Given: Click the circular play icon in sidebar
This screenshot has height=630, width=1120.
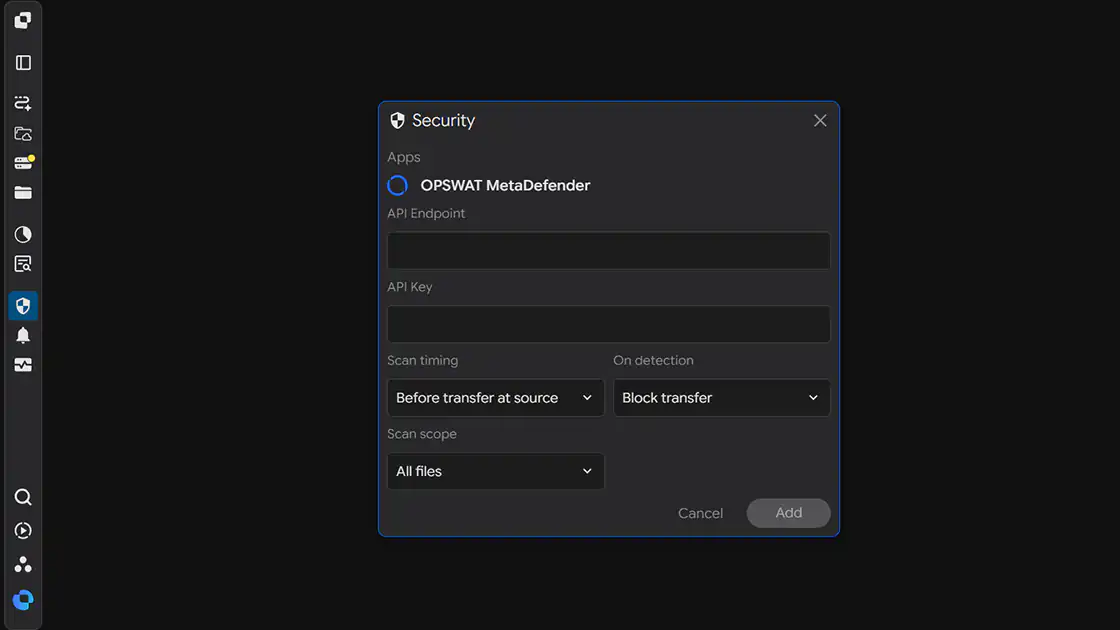Looking at the screenshot, I should [x=23, y=531].
